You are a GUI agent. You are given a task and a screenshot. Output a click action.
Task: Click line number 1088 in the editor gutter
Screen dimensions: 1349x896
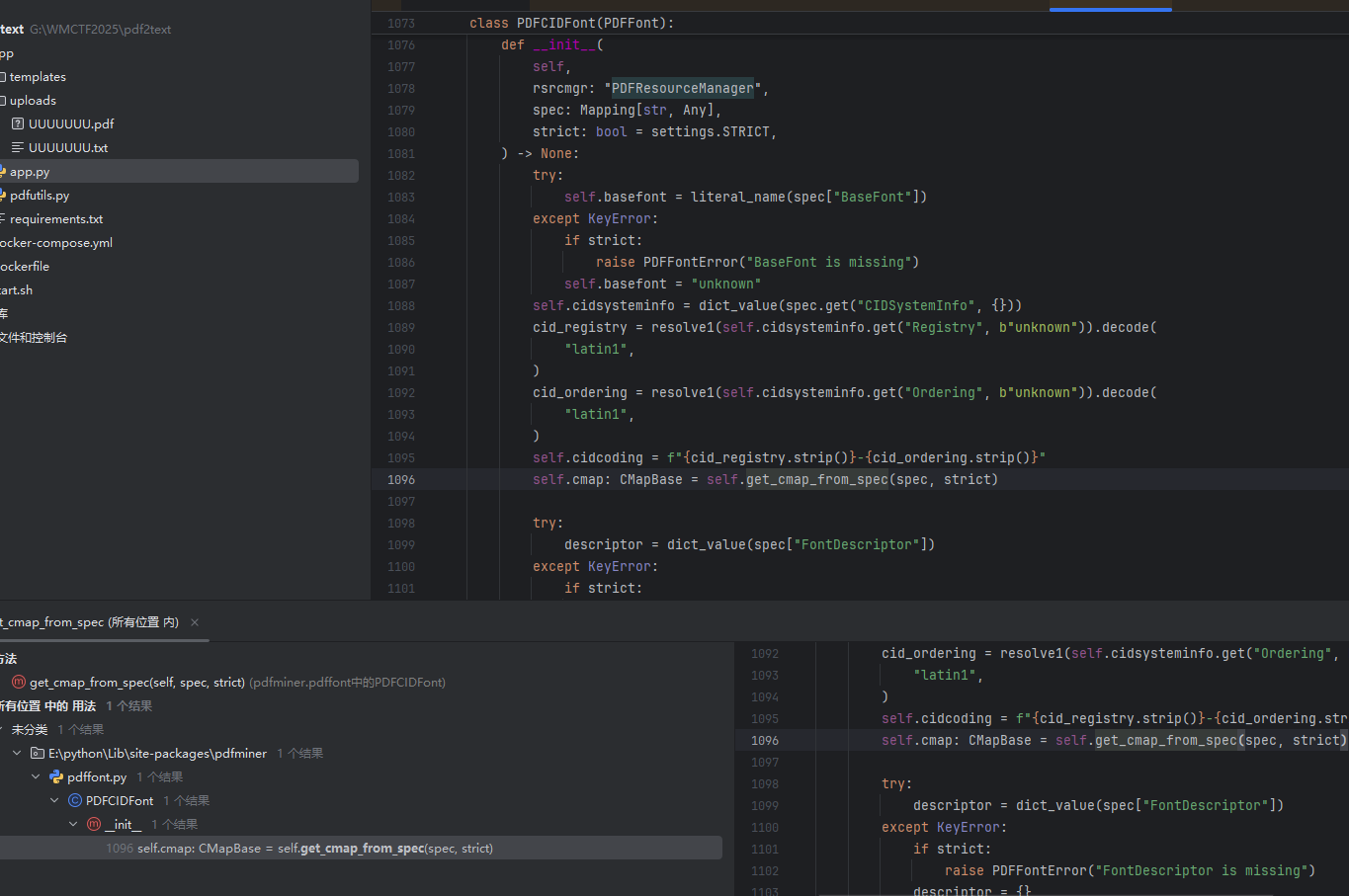tap(401, 305)
